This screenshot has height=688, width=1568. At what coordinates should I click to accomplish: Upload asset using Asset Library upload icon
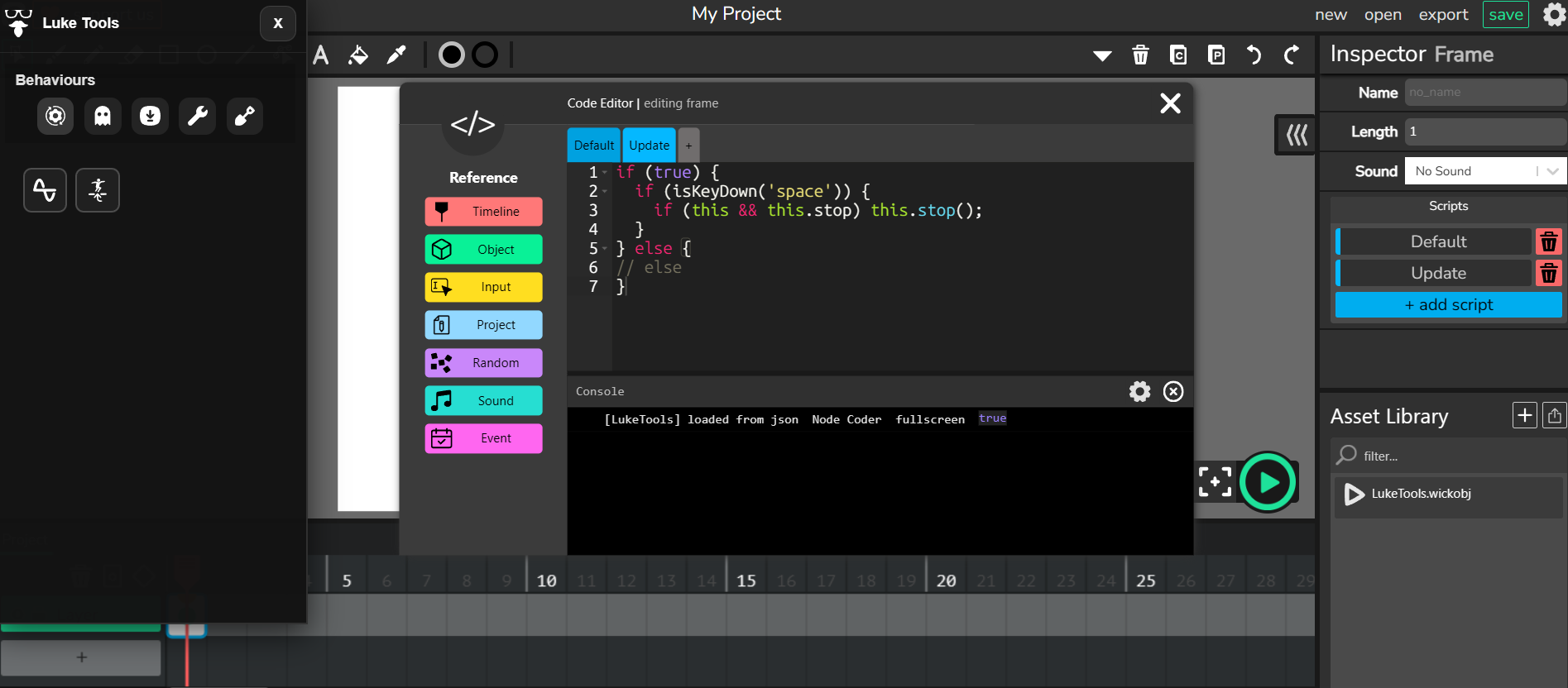coord(1554,416)
